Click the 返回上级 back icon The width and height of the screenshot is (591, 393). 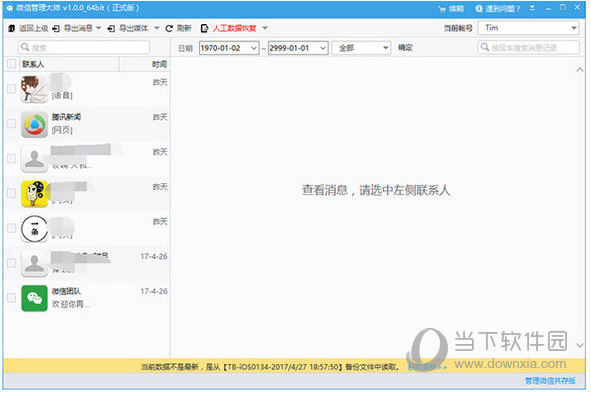(x=12, y=29)
